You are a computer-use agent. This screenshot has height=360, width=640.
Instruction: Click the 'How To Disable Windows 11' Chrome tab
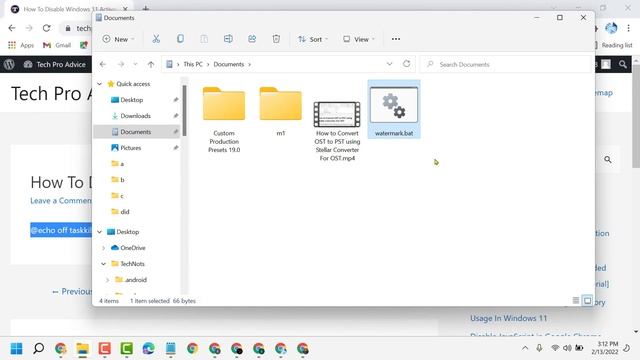click(x=69, y=9)
